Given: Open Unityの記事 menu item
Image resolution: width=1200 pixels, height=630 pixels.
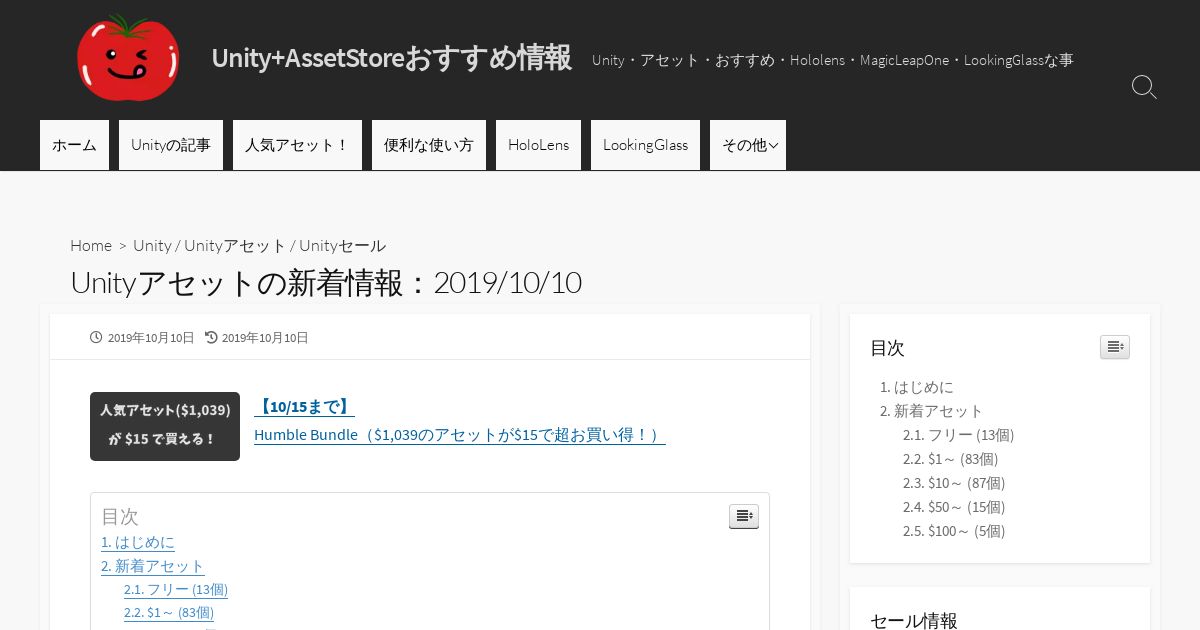Looking at the screenshot, I should pyautogui.click(x=171, y=145).
